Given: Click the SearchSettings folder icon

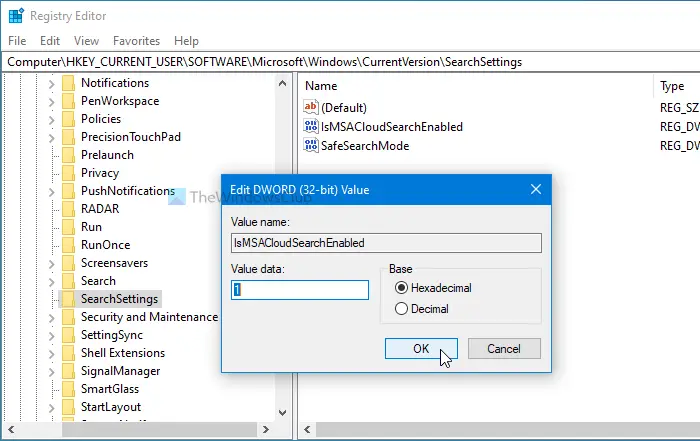Looking at the screenshot, I should pos(68,299).
